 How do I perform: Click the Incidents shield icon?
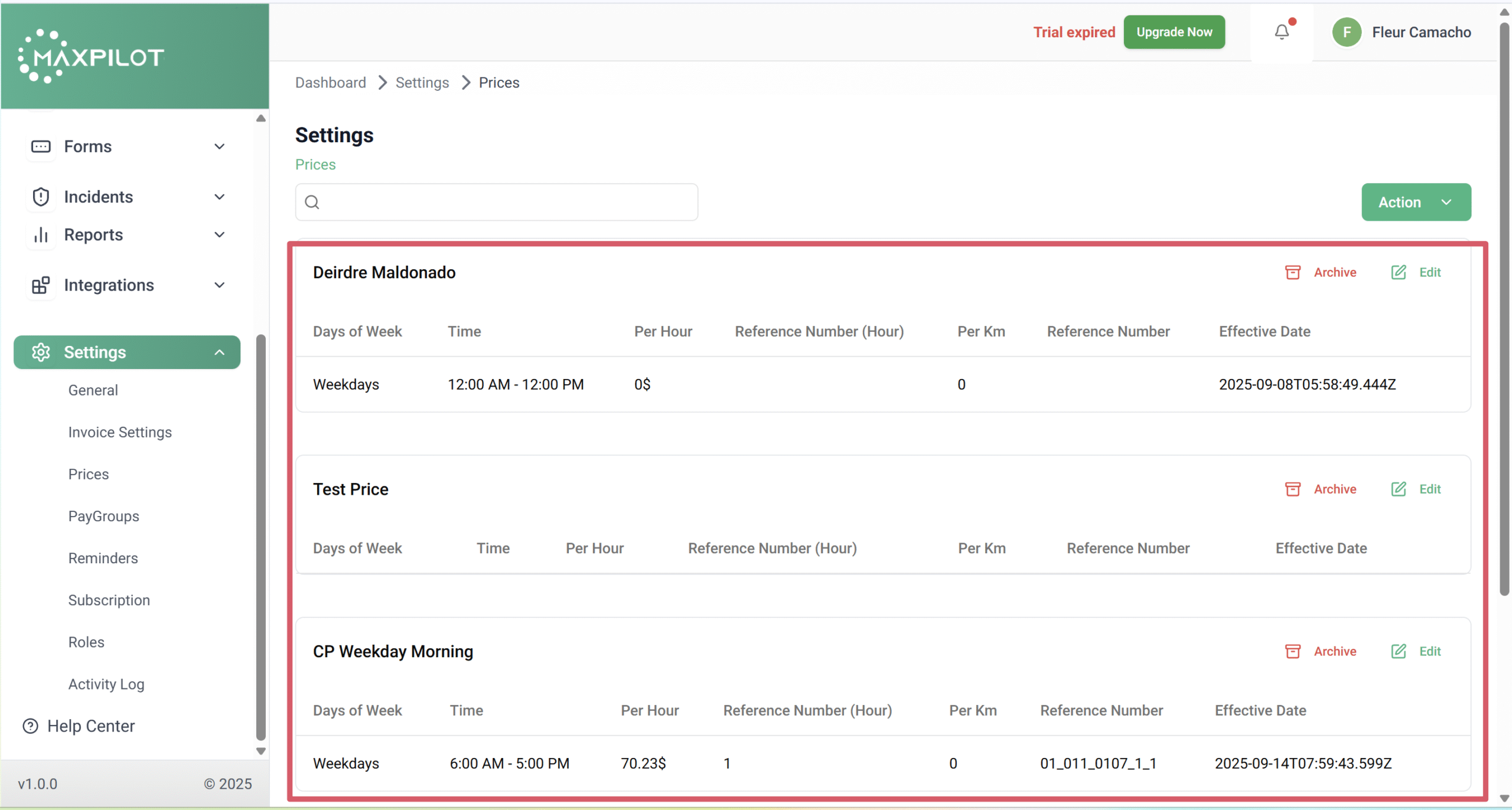tap(41, 197)
